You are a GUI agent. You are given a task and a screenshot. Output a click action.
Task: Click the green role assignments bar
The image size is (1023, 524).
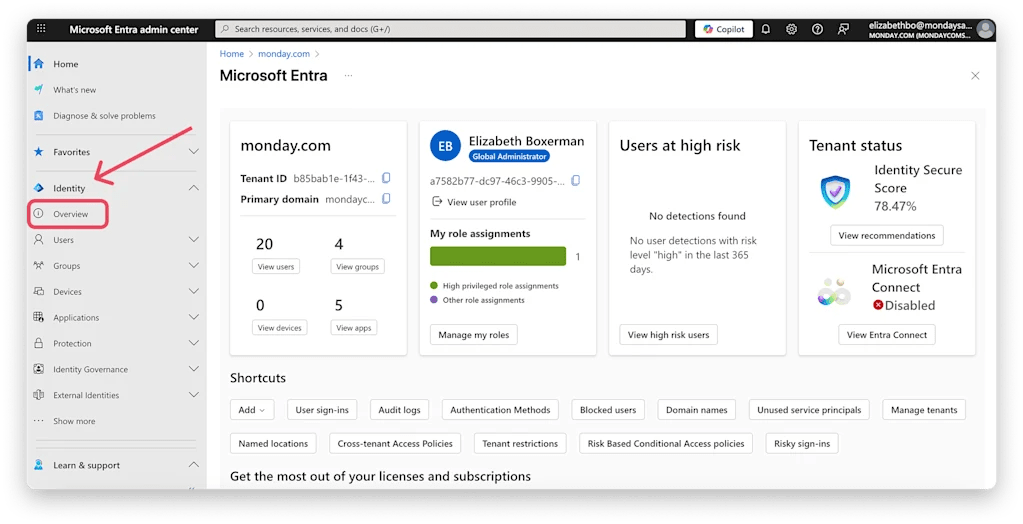[x=498, y=256]
